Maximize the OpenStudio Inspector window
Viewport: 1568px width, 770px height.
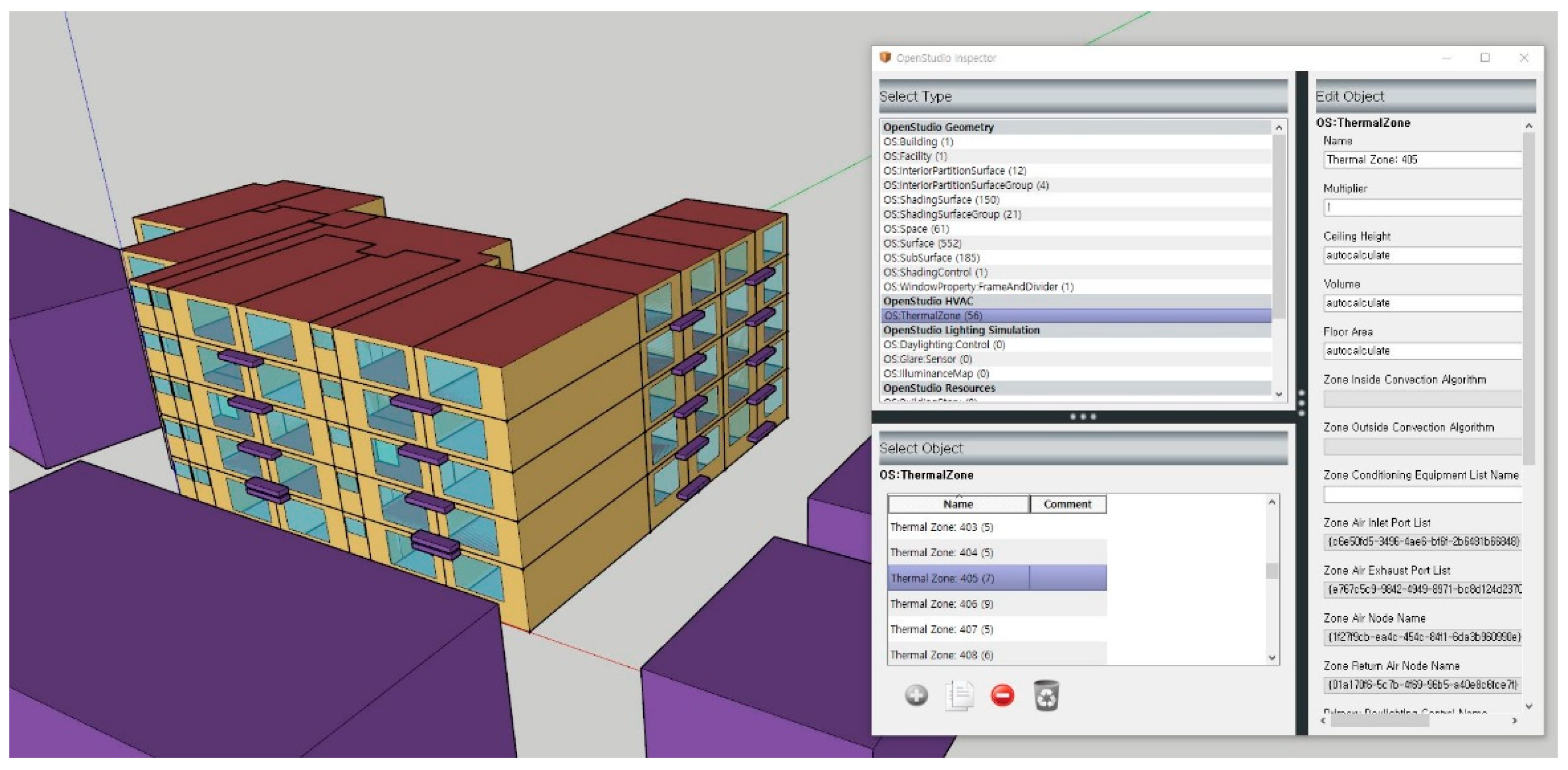tap(1485, 58)
